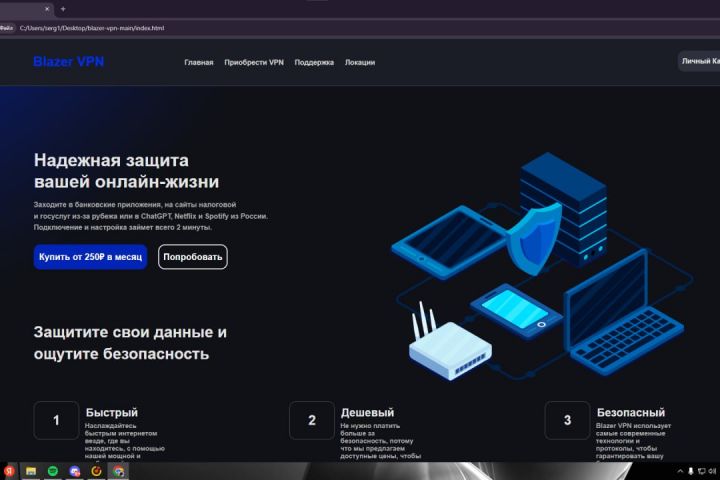
Task: Click Купить от 250₽ в месяц button
Action: [x=90, y=257]
